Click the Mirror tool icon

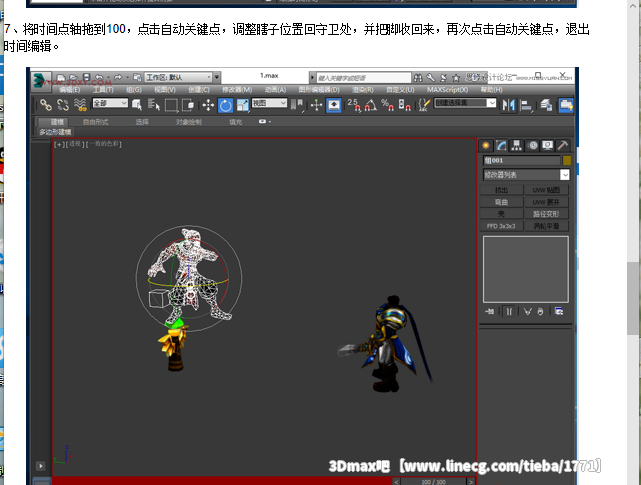(x=509, y=105)
